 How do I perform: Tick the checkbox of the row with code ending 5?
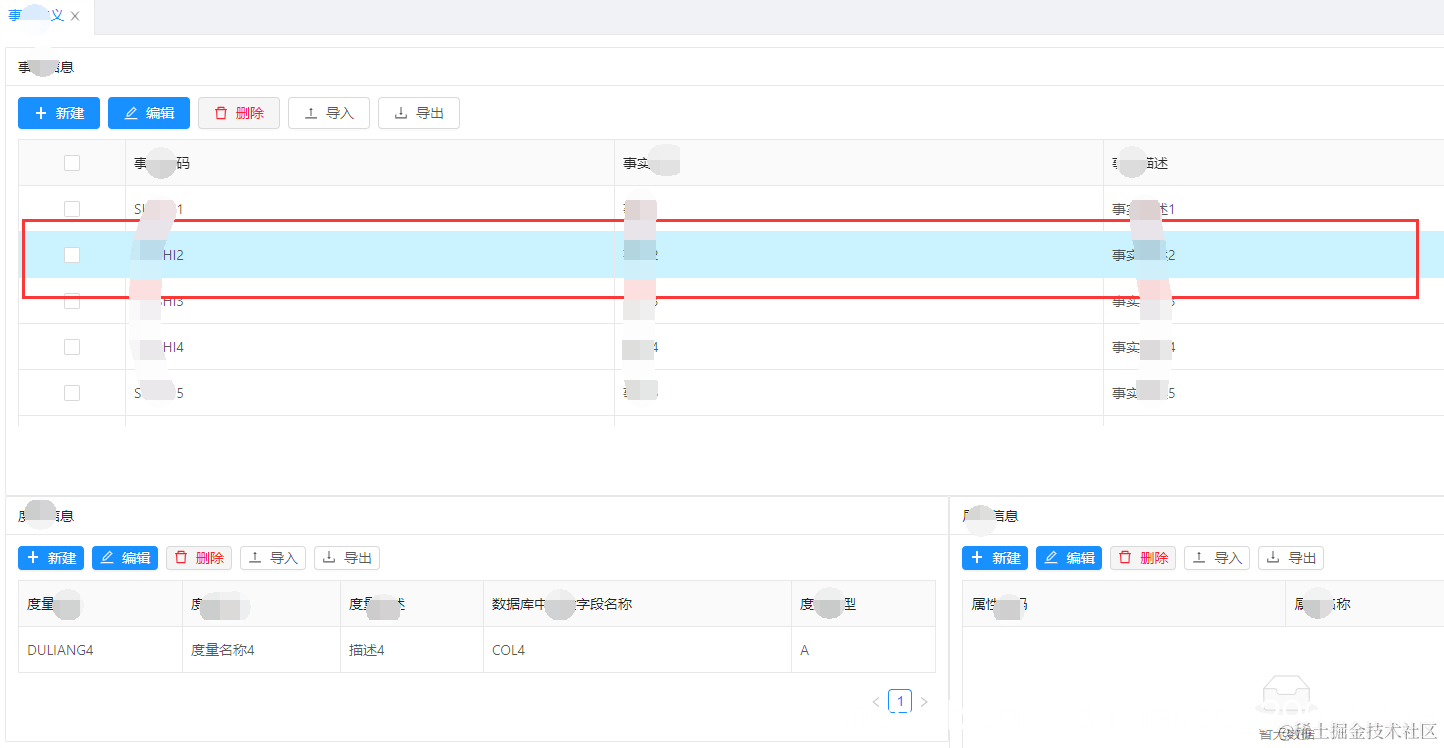click(72, 393)
